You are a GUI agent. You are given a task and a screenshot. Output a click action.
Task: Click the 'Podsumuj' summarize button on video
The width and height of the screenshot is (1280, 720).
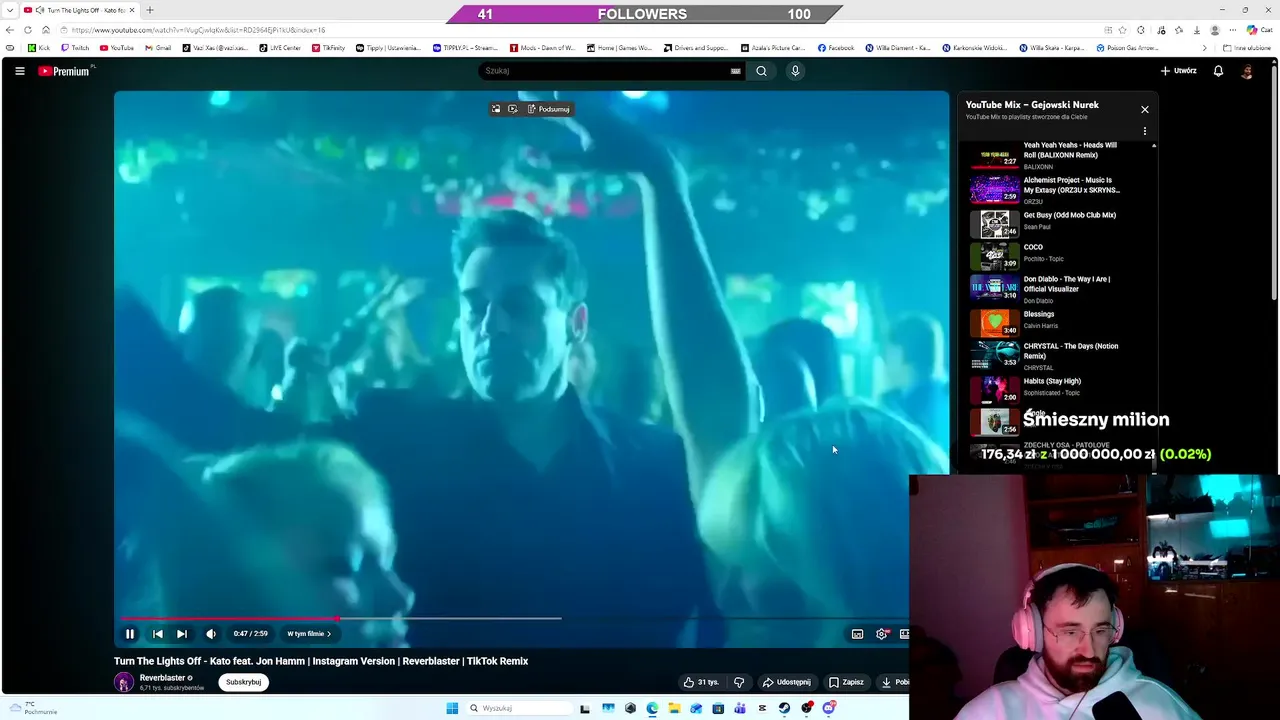549,109
